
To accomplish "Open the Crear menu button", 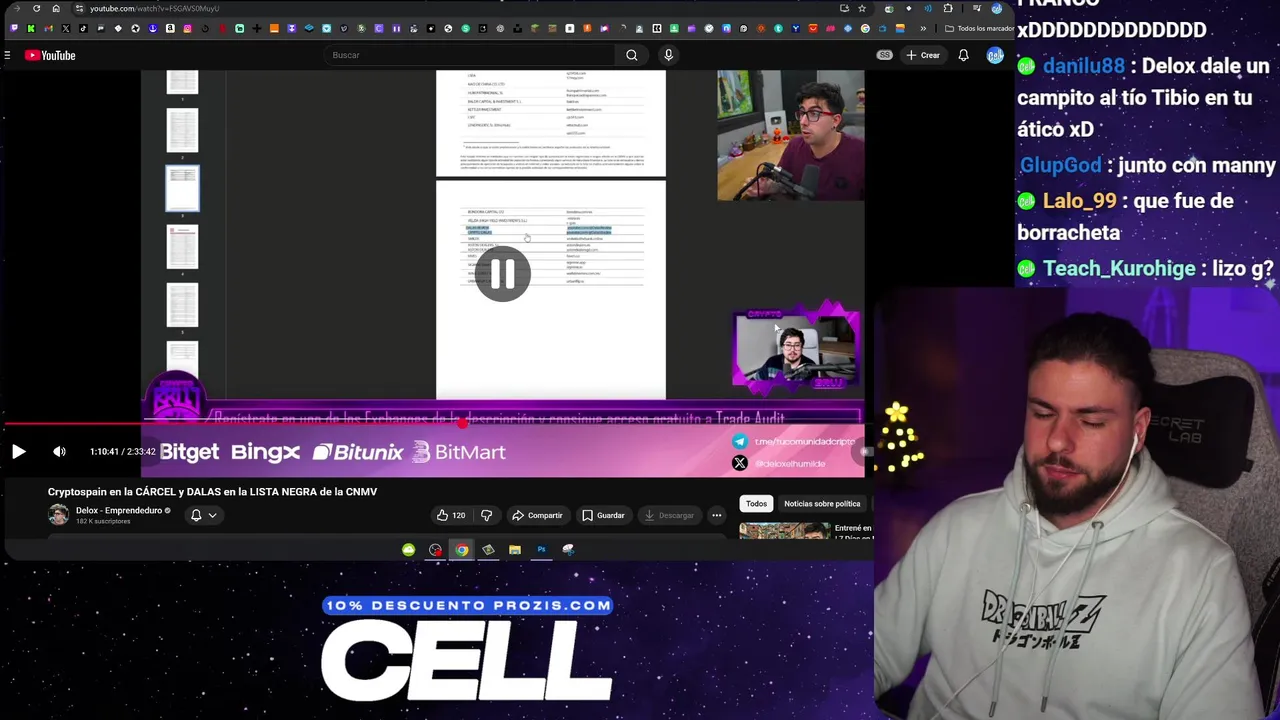I will tap(923, 55).
